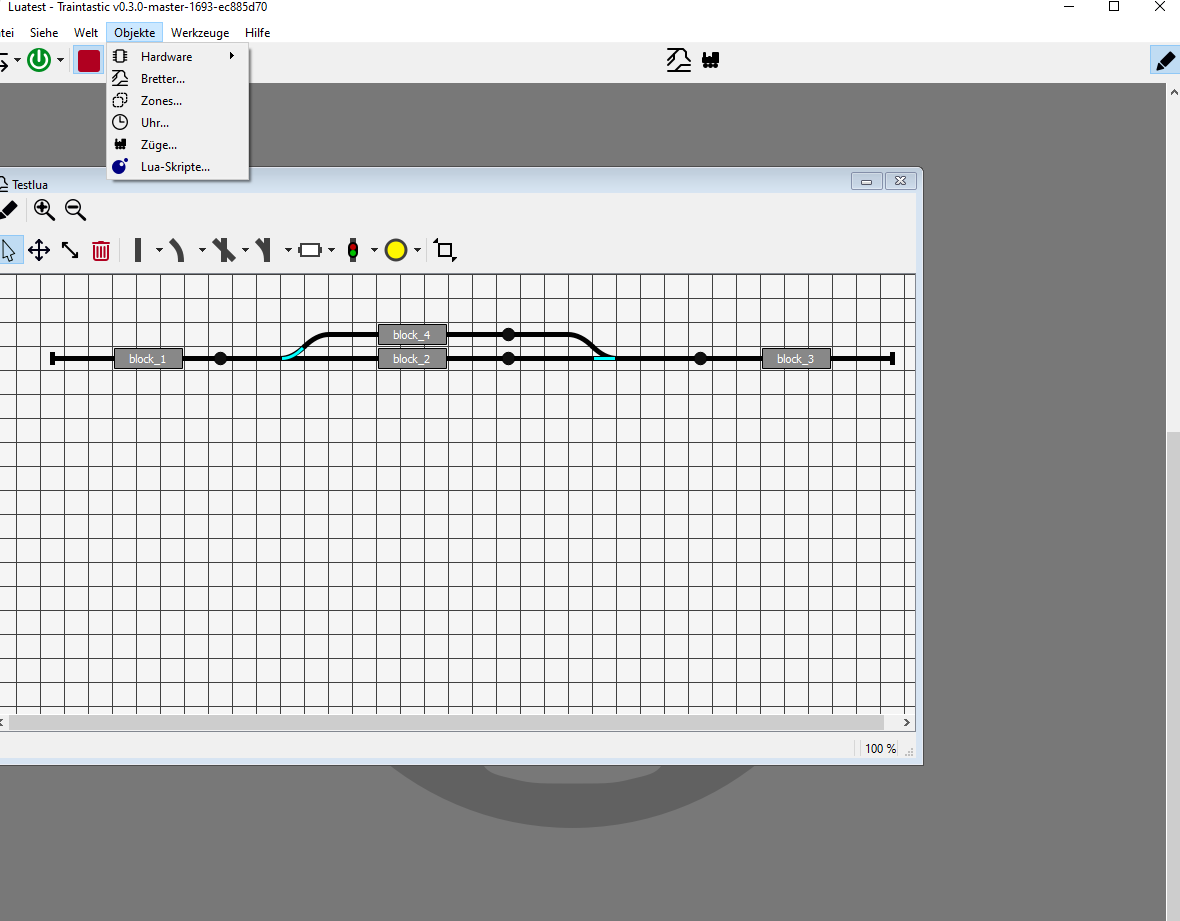
Task: Toggle the green power button
Action: (x=39, y=60)
